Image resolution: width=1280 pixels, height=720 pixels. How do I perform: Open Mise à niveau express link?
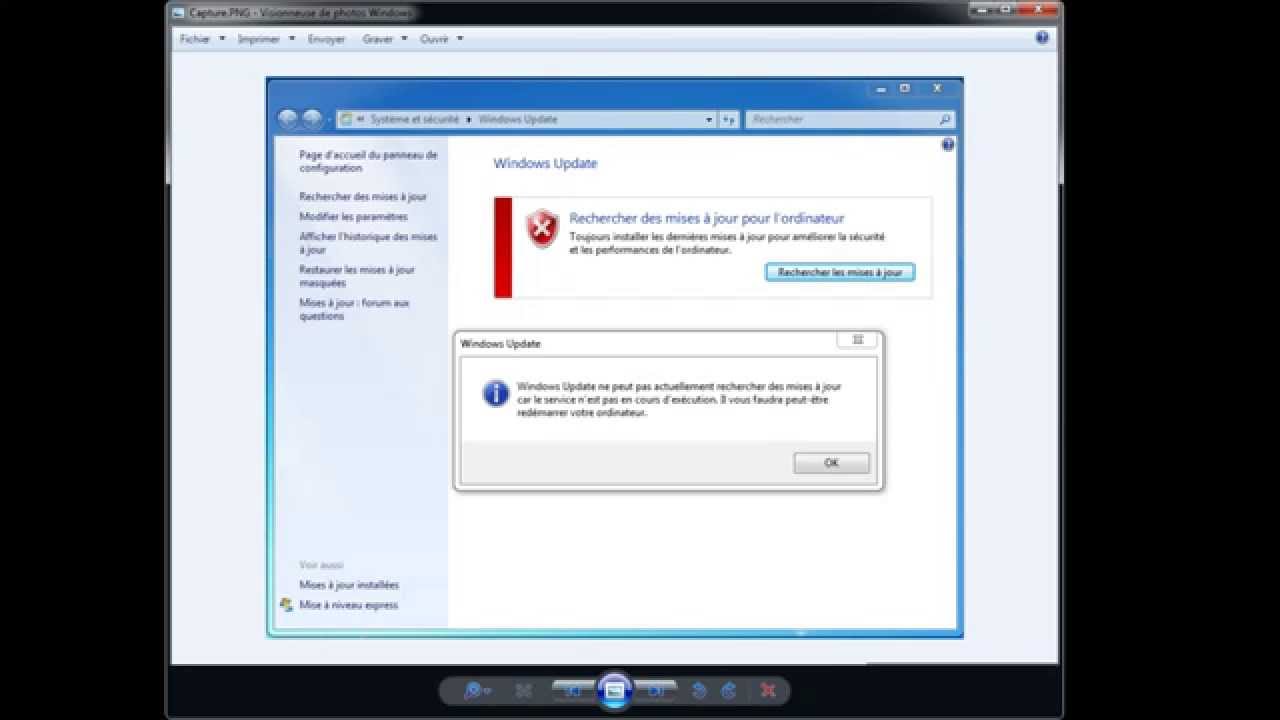348,605
